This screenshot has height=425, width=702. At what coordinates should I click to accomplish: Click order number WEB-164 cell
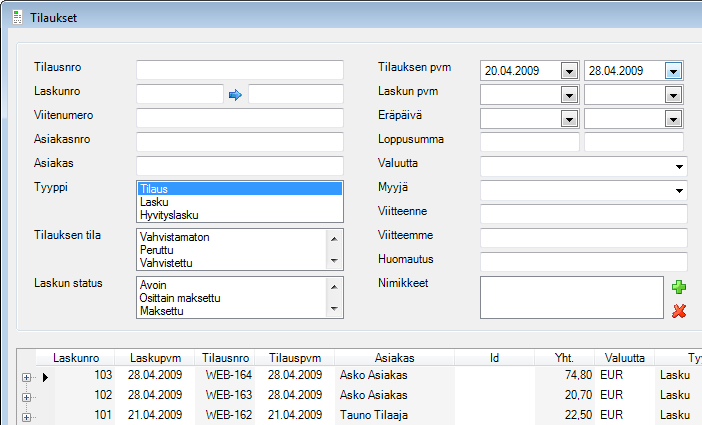click(x=225, y=375)
